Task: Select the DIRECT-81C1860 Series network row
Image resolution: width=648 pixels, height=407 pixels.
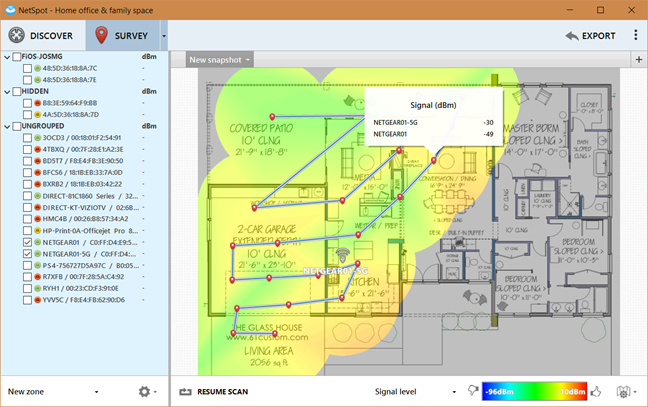Action: click(84, 196)
